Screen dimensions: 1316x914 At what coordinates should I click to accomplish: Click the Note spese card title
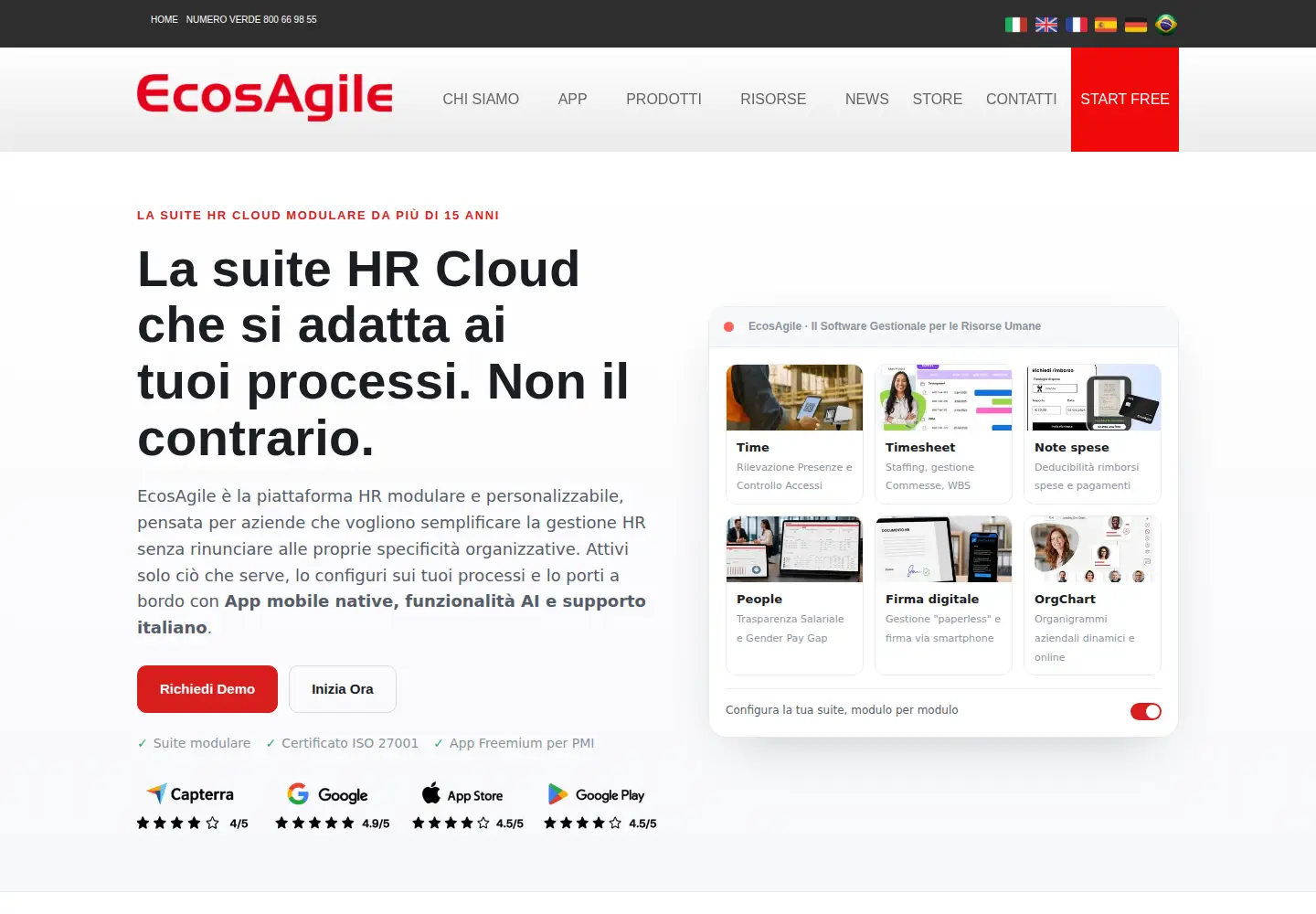coord(1072,447)
